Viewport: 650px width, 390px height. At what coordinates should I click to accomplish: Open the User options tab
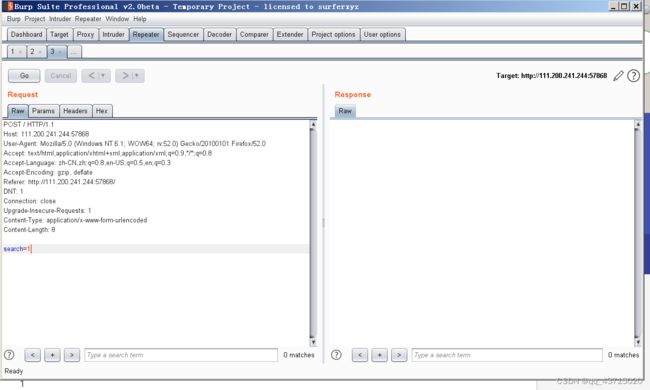[x=382, y=34]
